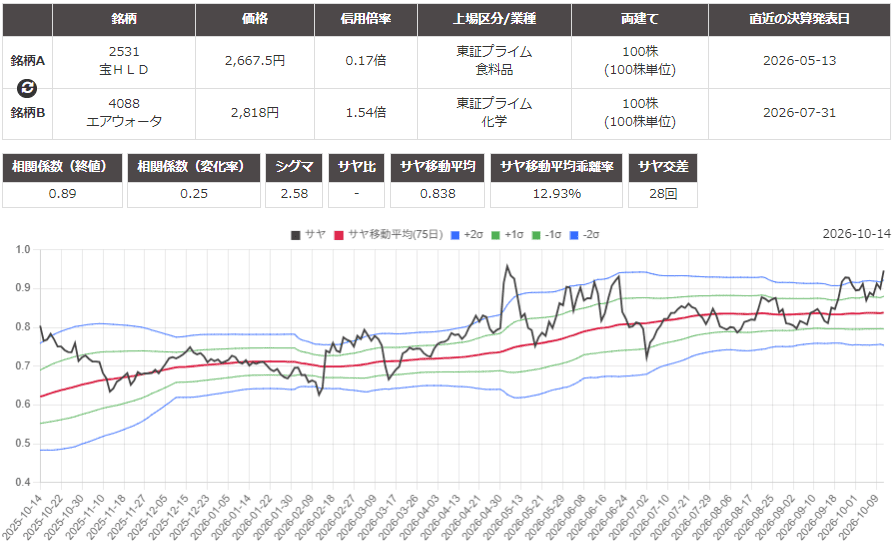Image resolution: width=895 pixels, height=543 pixels.
Task: Click the blue +2σ legend color box
Action: pos(455,235)
